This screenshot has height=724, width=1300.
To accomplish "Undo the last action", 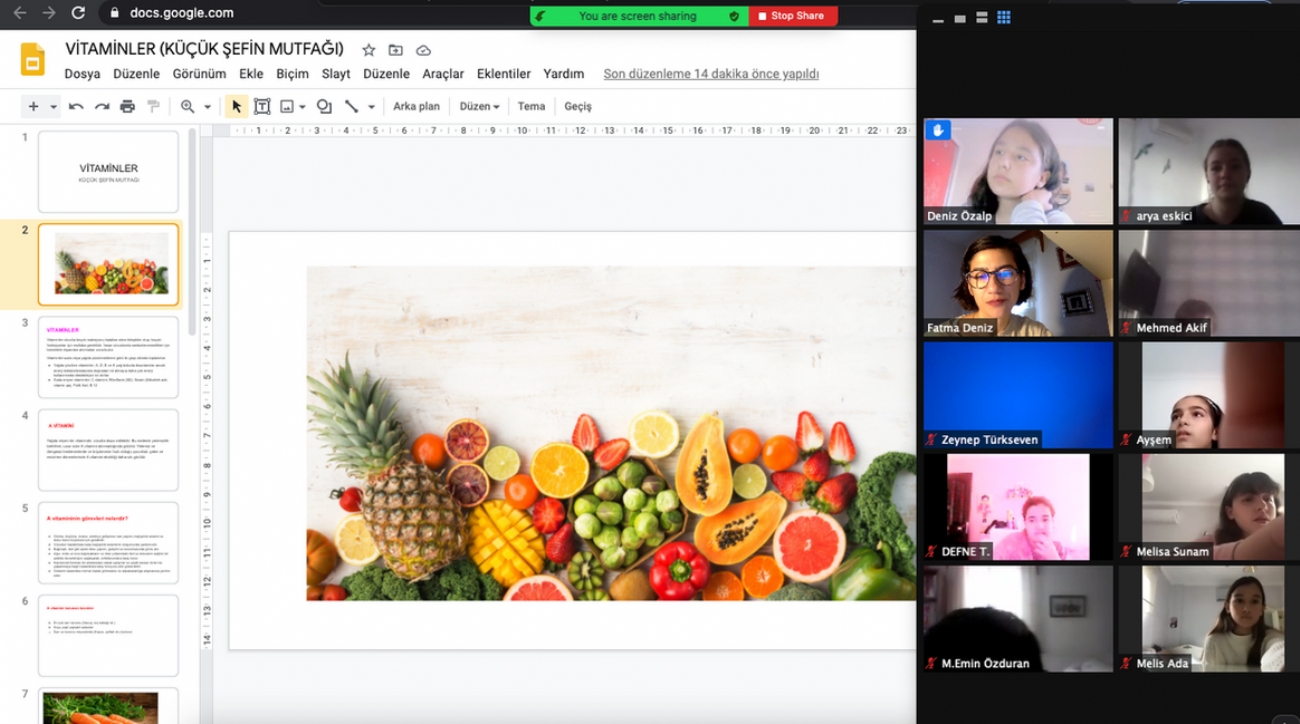I will (x=76, y=106).
